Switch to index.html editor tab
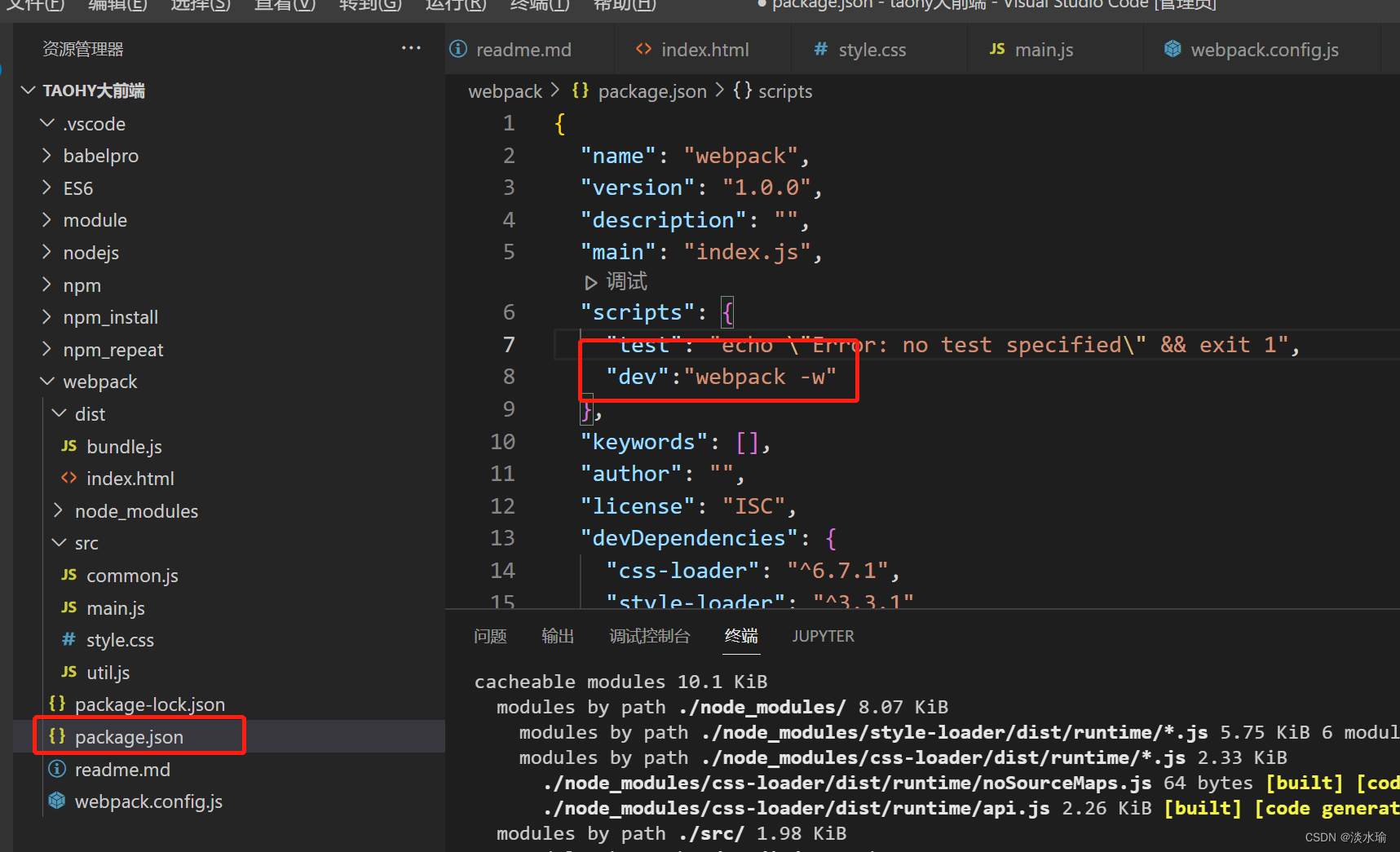The height and width of the screenshot is (852, 1400). coord(704,50)
